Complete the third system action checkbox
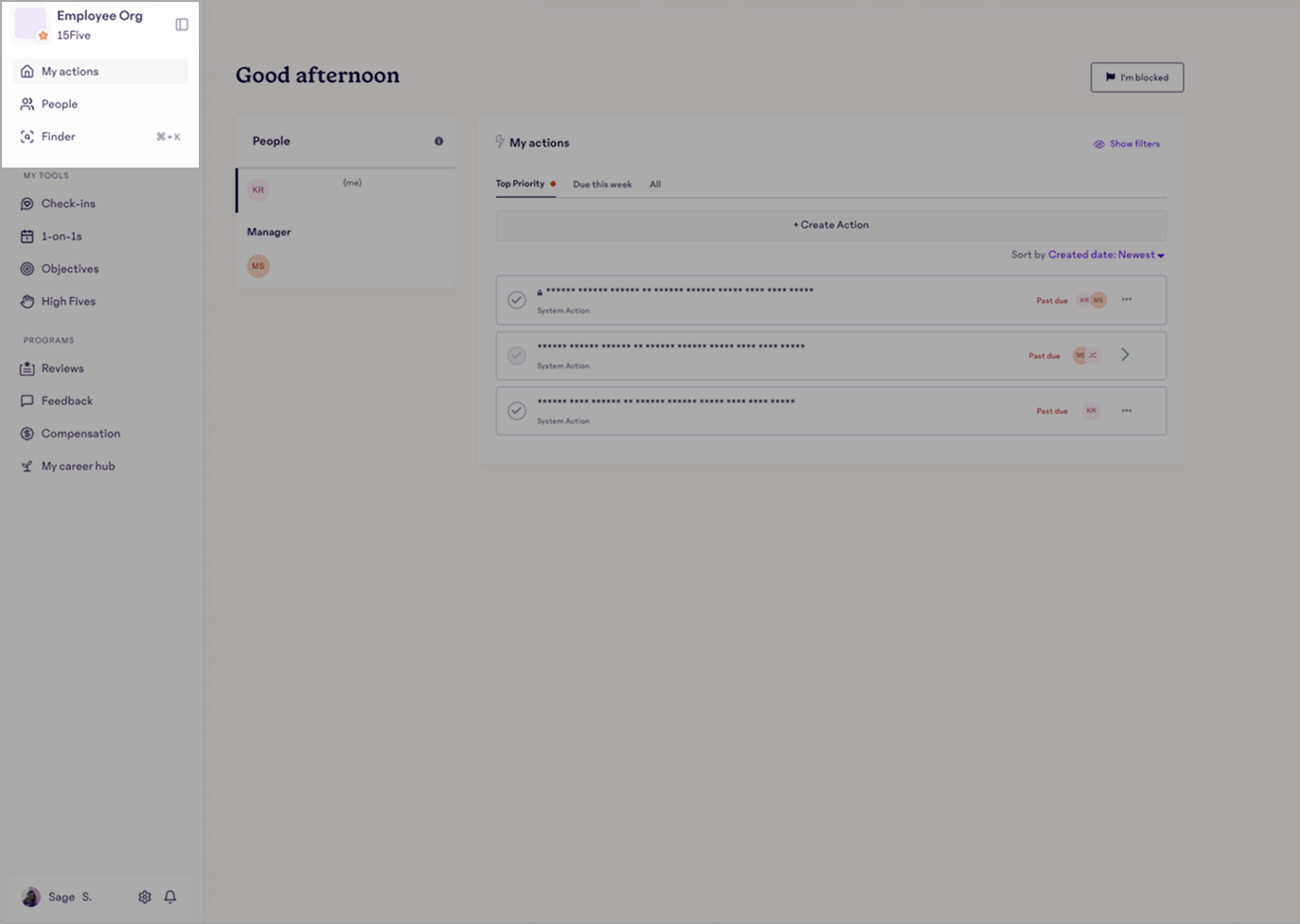This screenshot has height=924, width=1300. coord(517,411)
